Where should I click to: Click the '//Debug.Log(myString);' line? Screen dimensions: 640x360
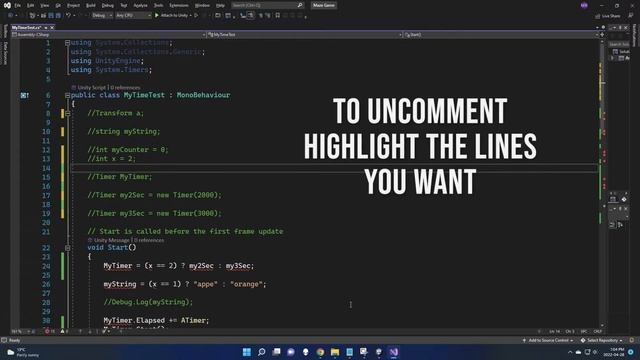(148, 302)
